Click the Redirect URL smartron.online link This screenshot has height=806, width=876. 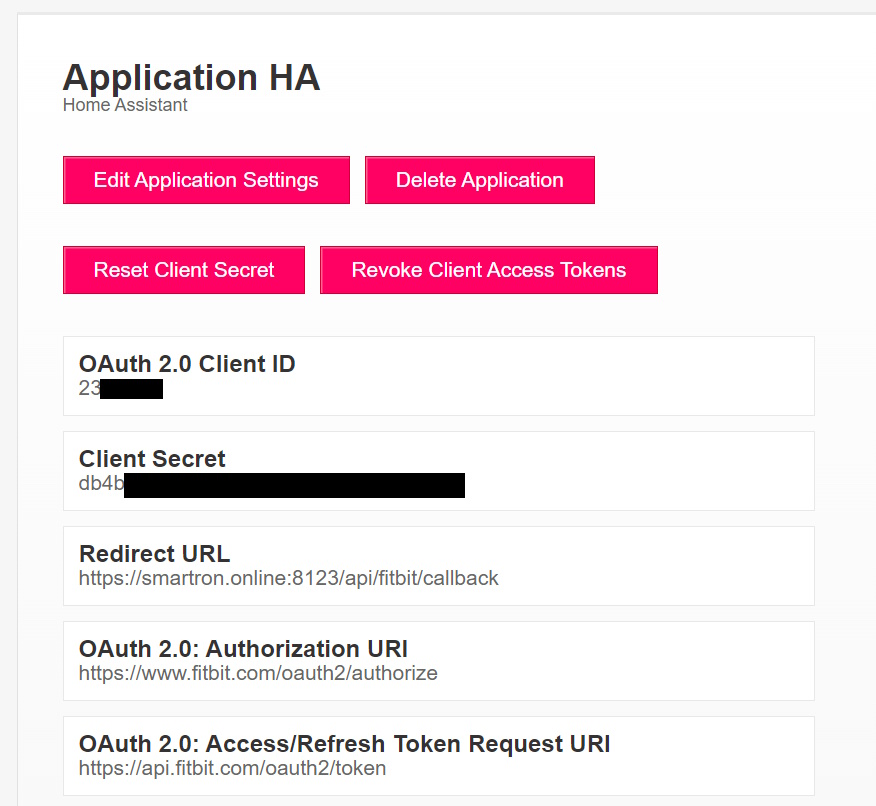coord(288,577)
